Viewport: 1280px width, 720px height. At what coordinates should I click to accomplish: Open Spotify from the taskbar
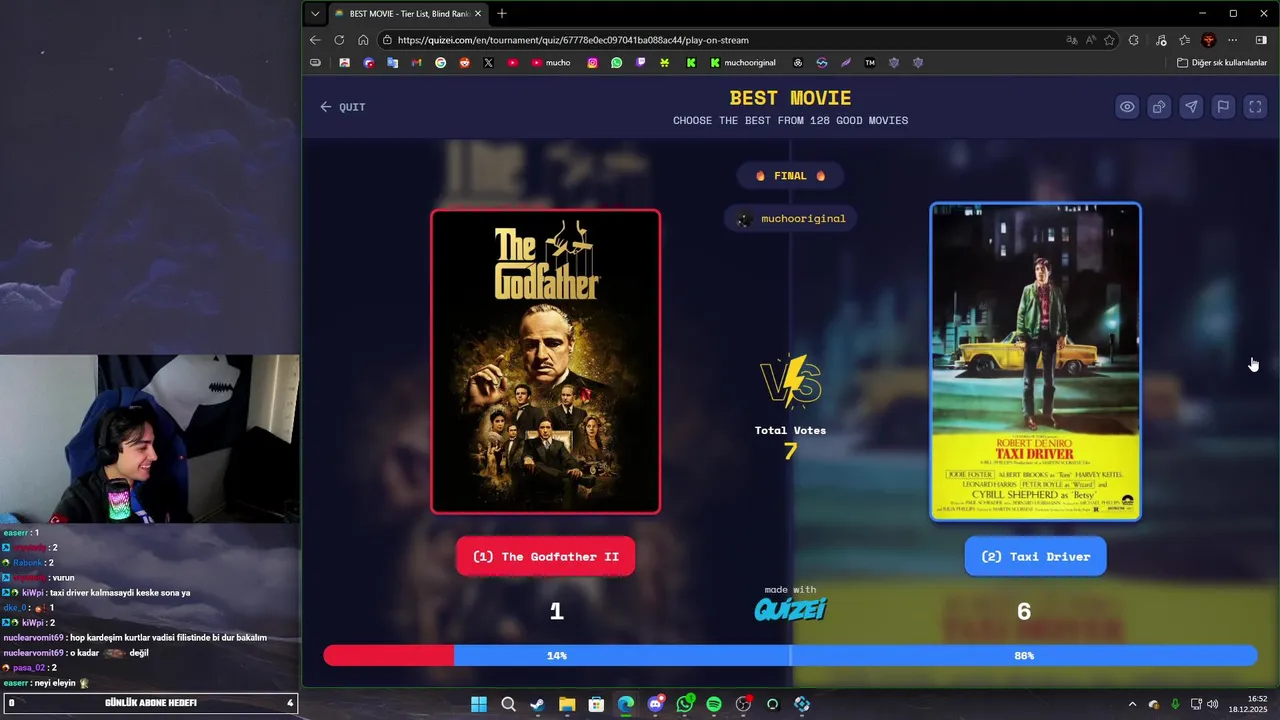pyautogui.click(x=714, y=704)
